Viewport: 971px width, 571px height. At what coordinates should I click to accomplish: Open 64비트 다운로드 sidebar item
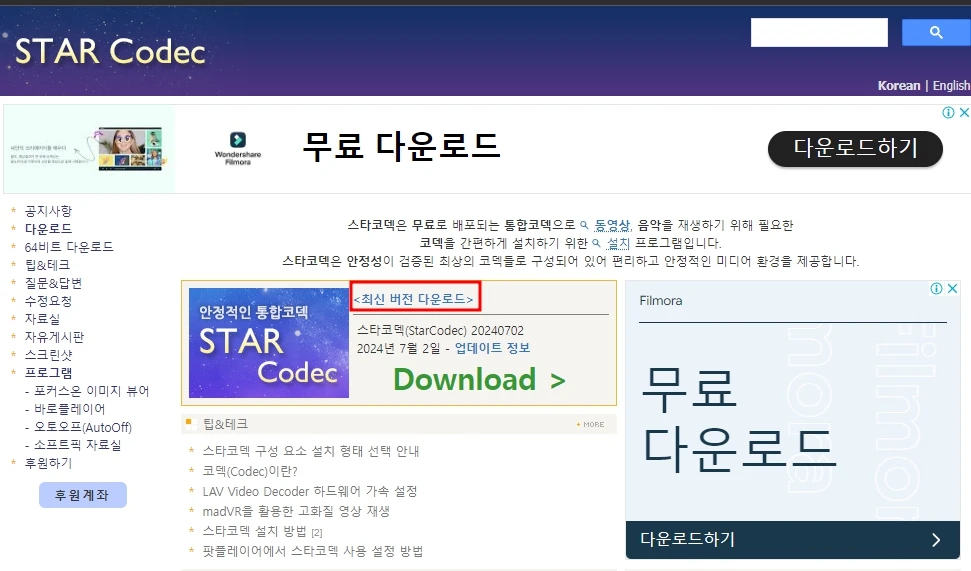coord(69,247)
